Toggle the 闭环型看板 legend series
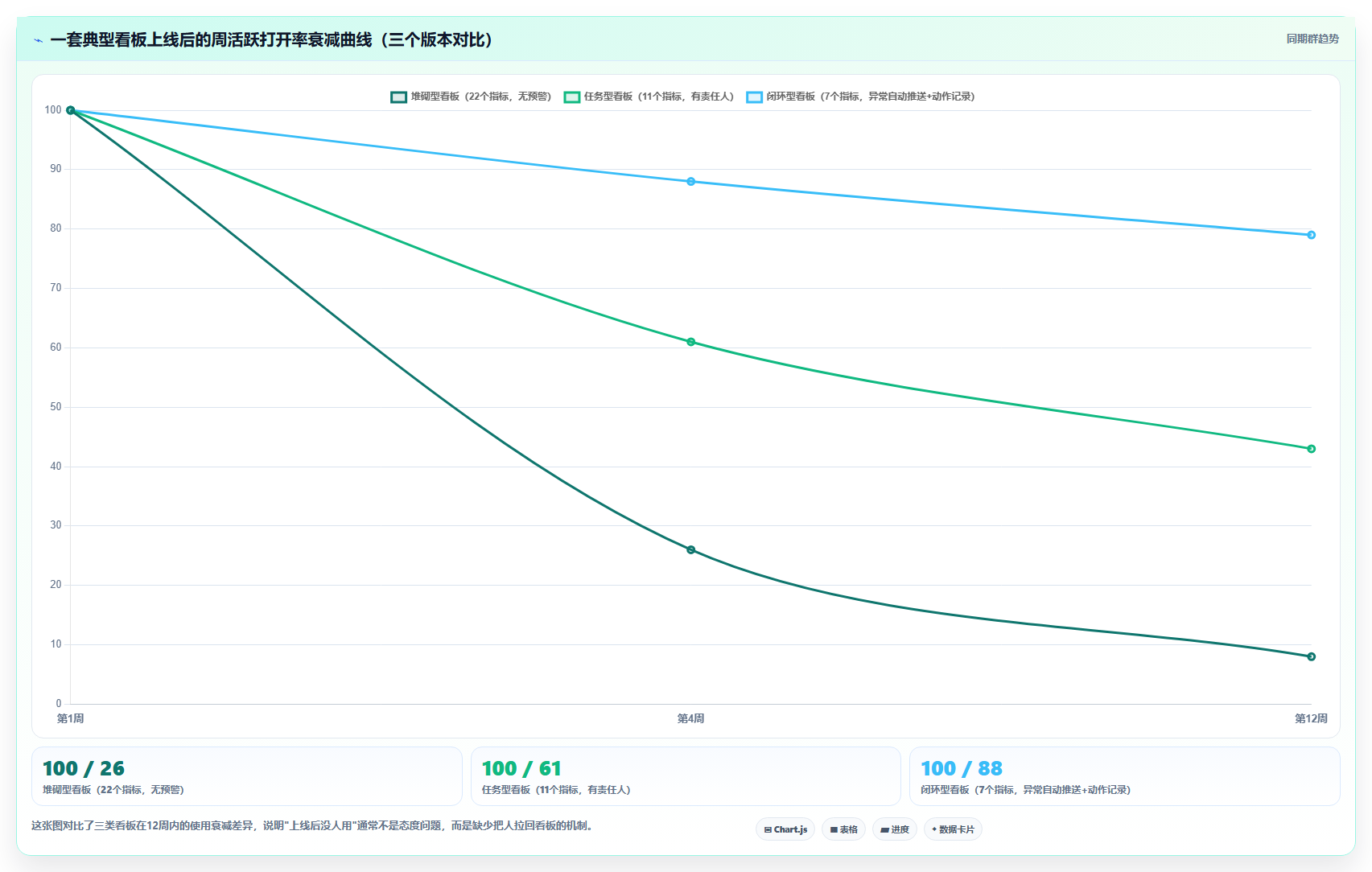Viewport: 1372px width, 872px height. tap(860, 97)
